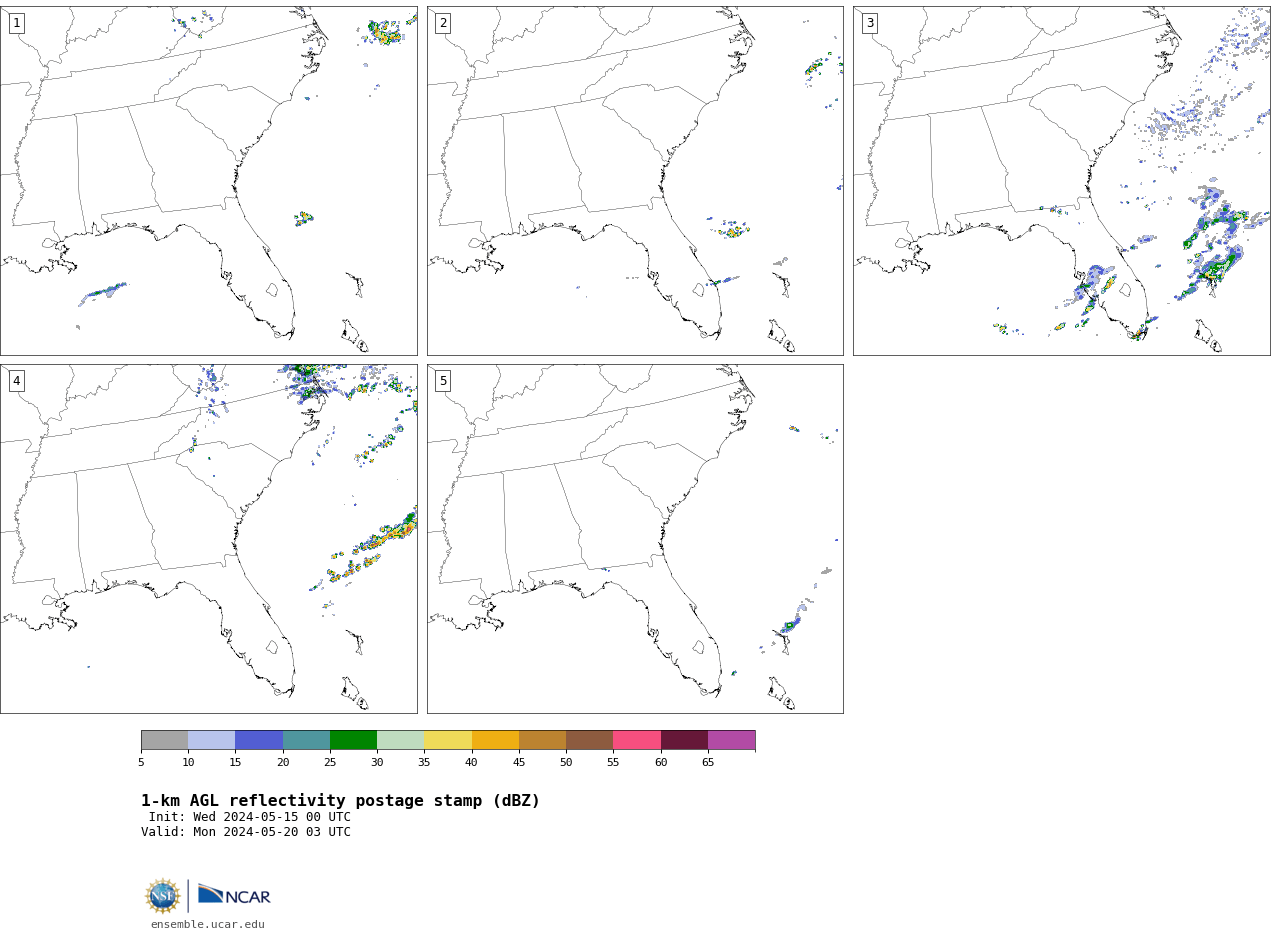Select the blue 15-20 dBZ swatch

tap(259, 740)
